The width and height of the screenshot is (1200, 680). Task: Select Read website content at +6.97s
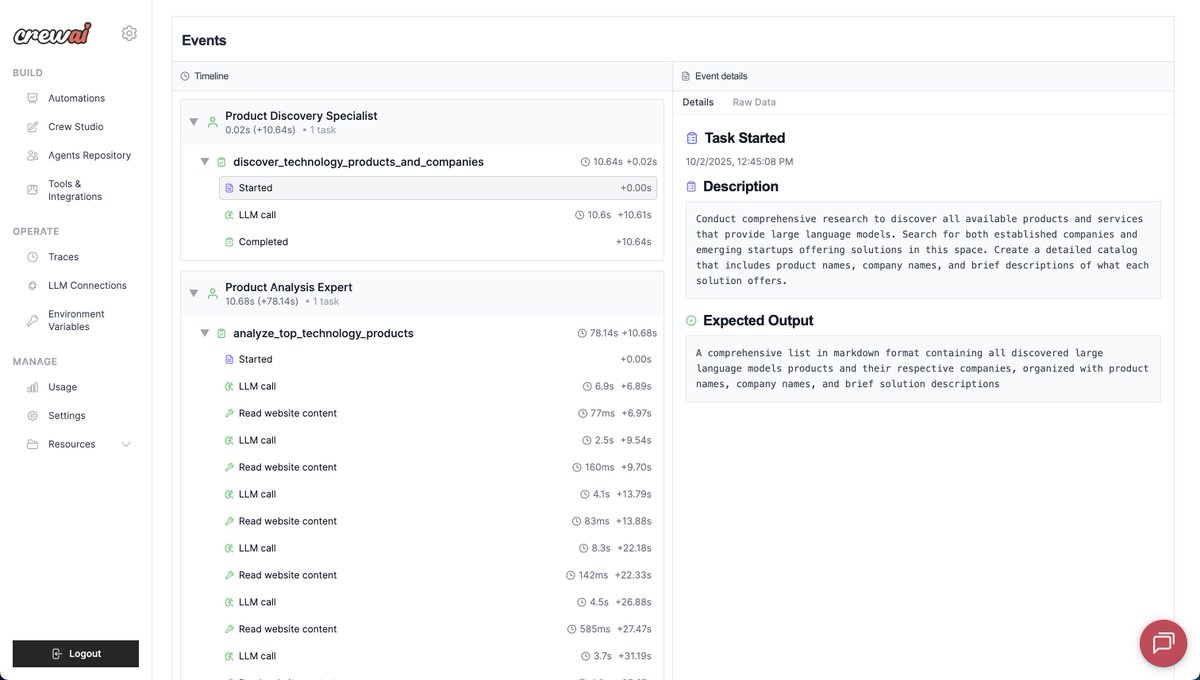tap(438, 413)
